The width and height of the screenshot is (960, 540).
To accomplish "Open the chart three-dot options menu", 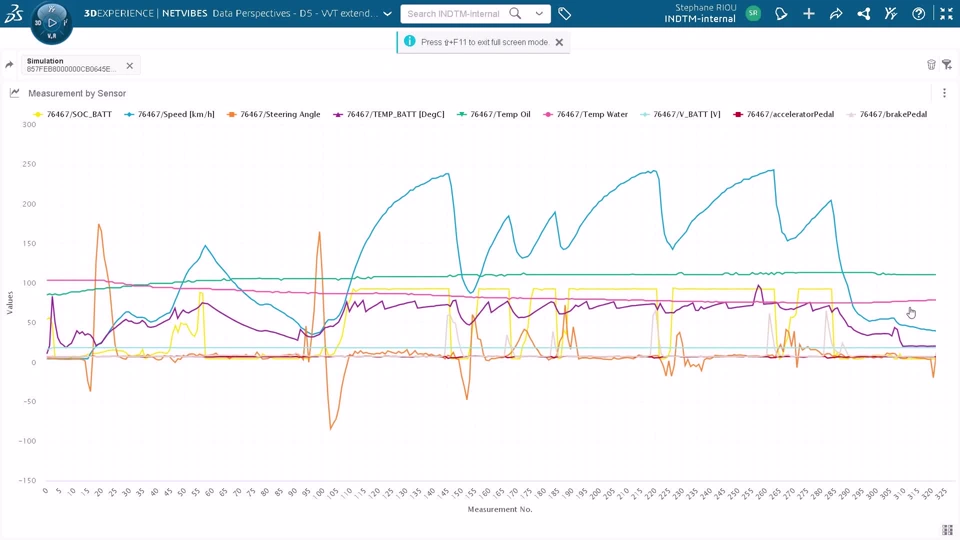I will click(944, 93).
